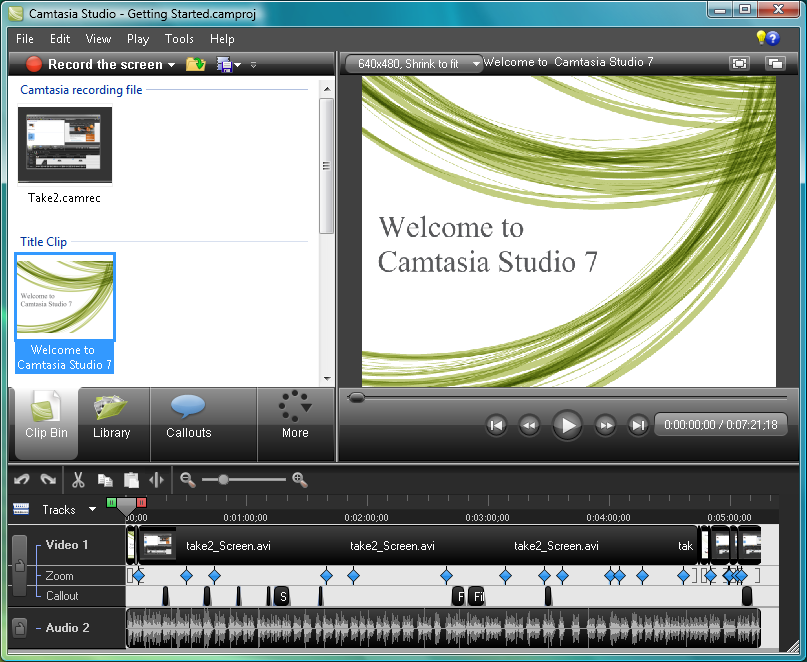This screenshot has width=807, height=662.
Task: Click the Split clip icon
Action: [x=156, y=480]
